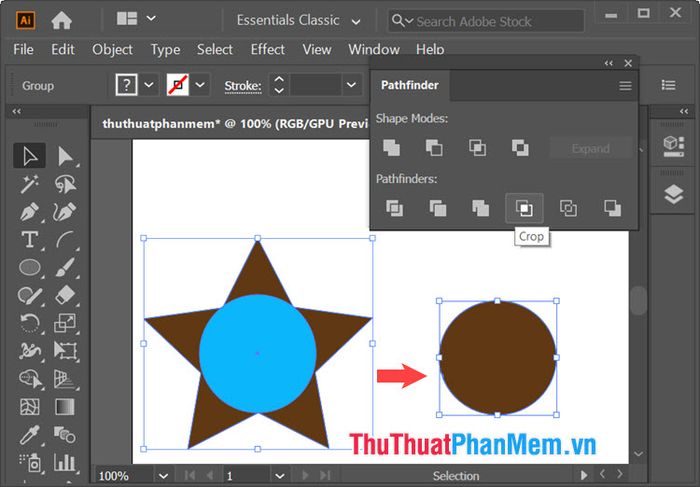The width and height of the screenshot is (700, 487).
Task: Apply Unite shape mode in Pathfinder
Action: [392, 148]
